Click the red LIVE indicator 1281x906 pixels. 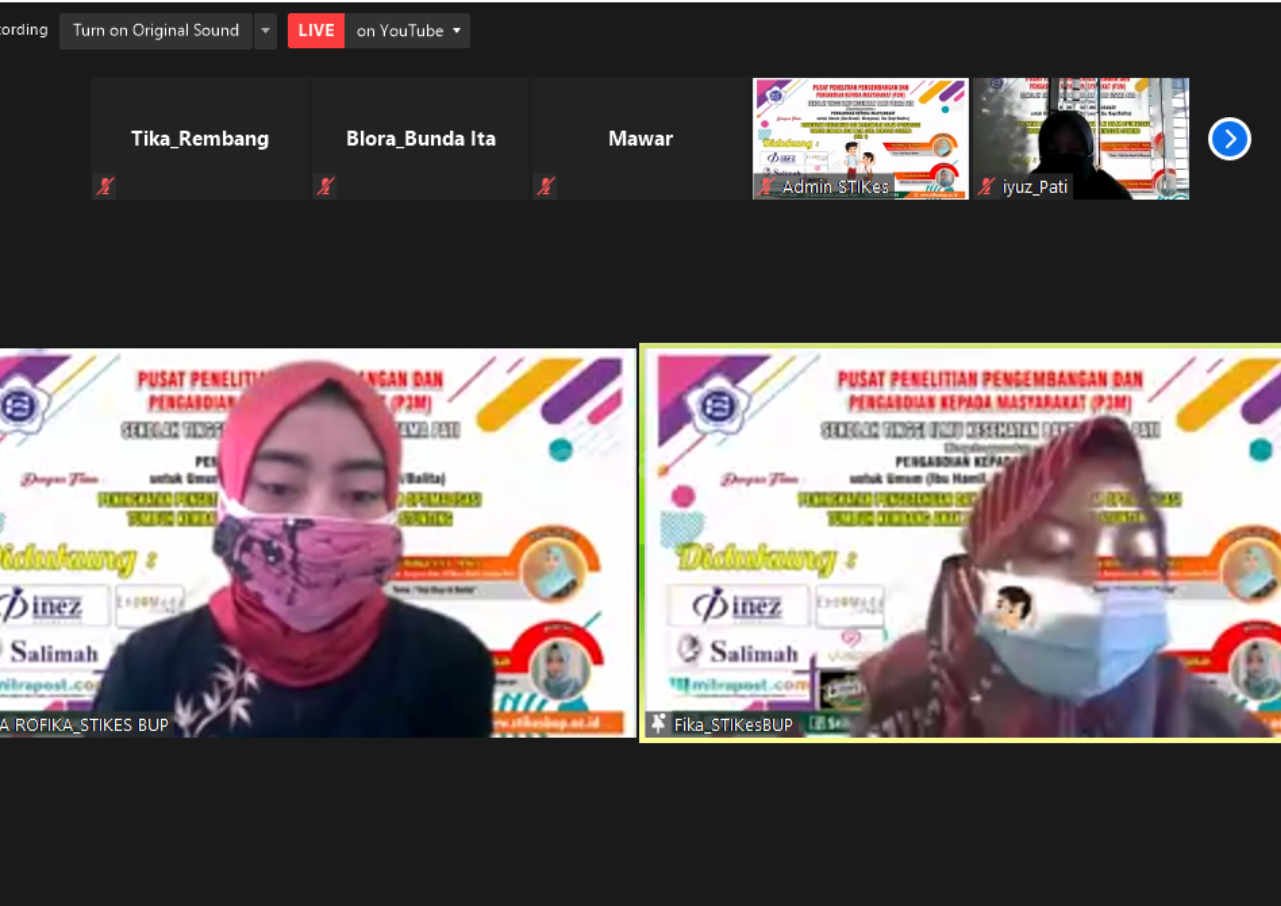point(316,31)
